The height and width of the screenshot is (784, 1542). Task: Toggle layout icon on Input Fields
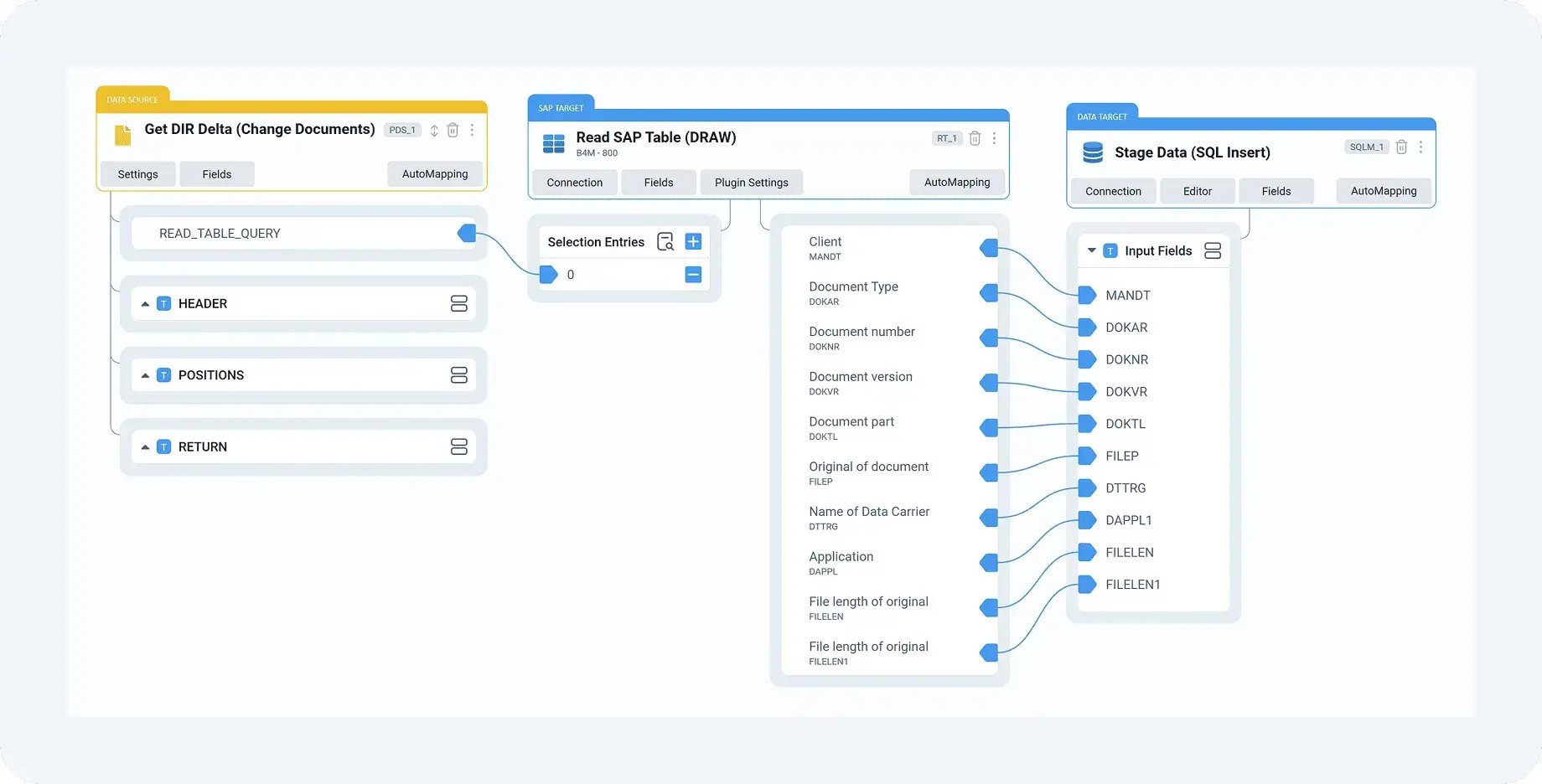point(1212,250)
